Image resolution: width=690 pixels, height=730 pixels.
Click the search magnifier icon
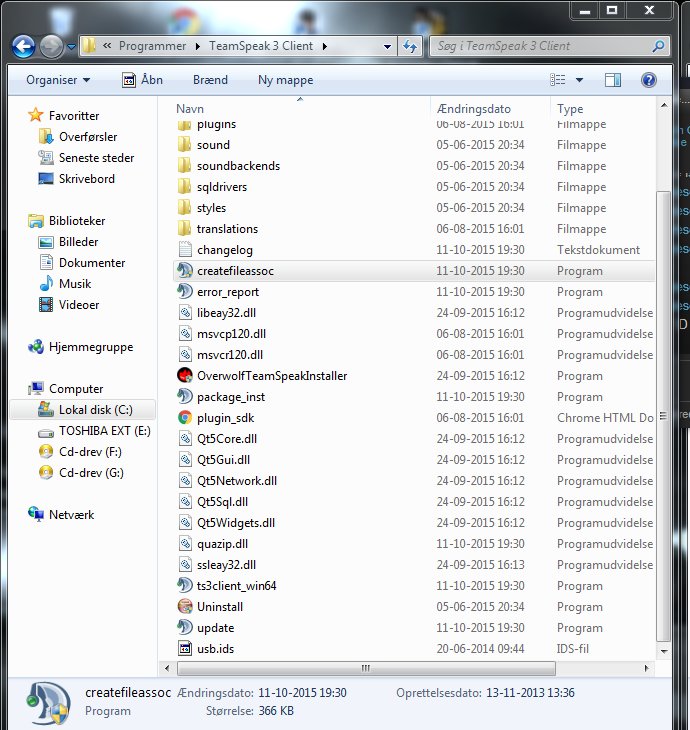(x=658, y=46)
